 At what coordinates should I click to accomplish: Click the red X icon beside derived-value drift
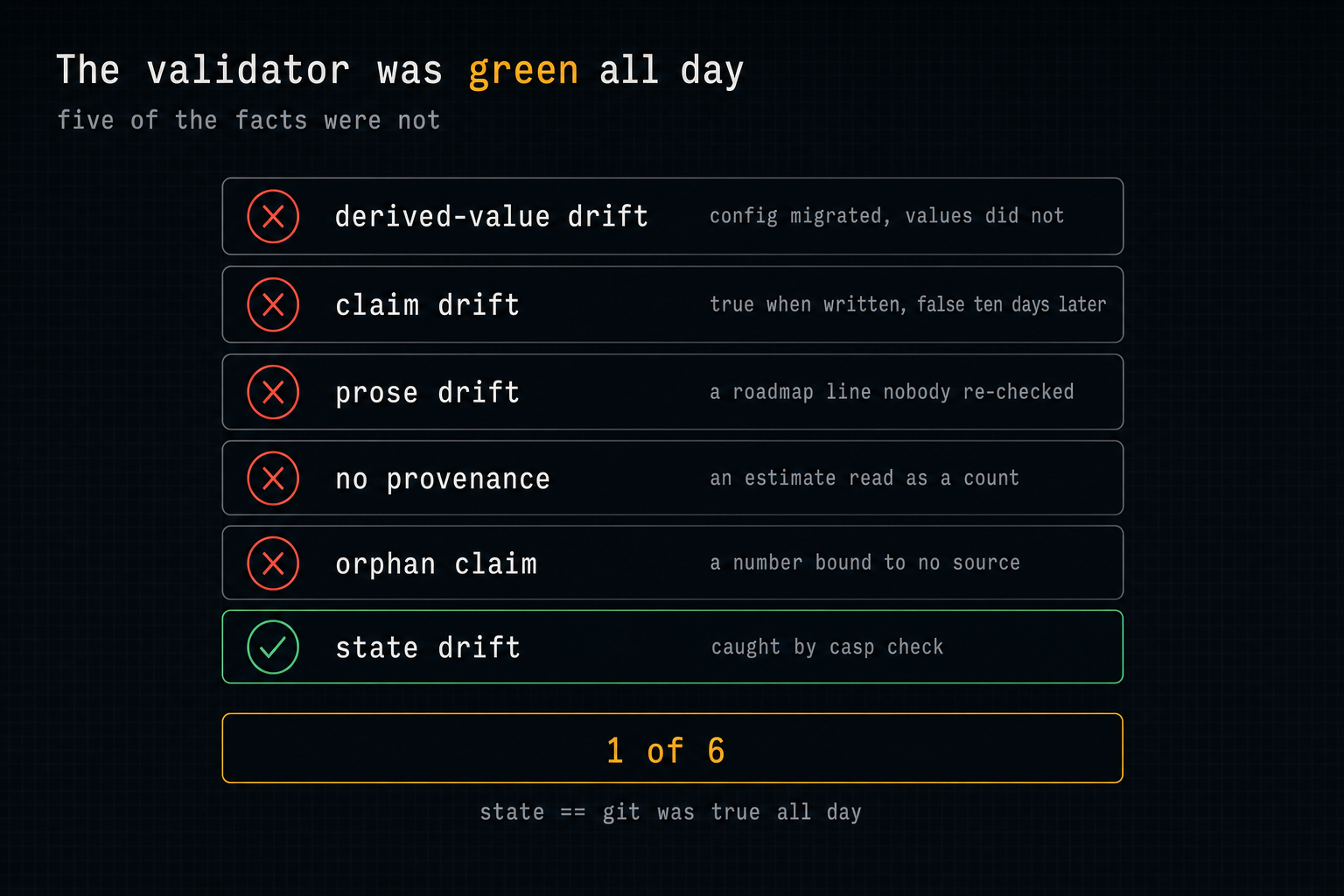click(273, 216)
